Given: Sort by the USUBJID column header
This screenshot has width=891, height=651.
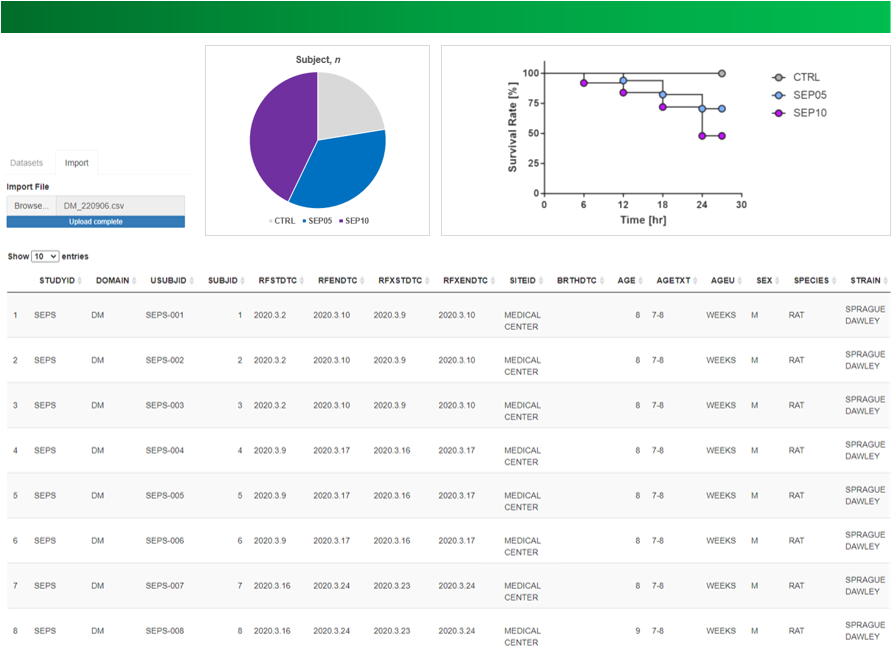Looking at the screenshot, I should pyautogui.click(x=168, y=280).
